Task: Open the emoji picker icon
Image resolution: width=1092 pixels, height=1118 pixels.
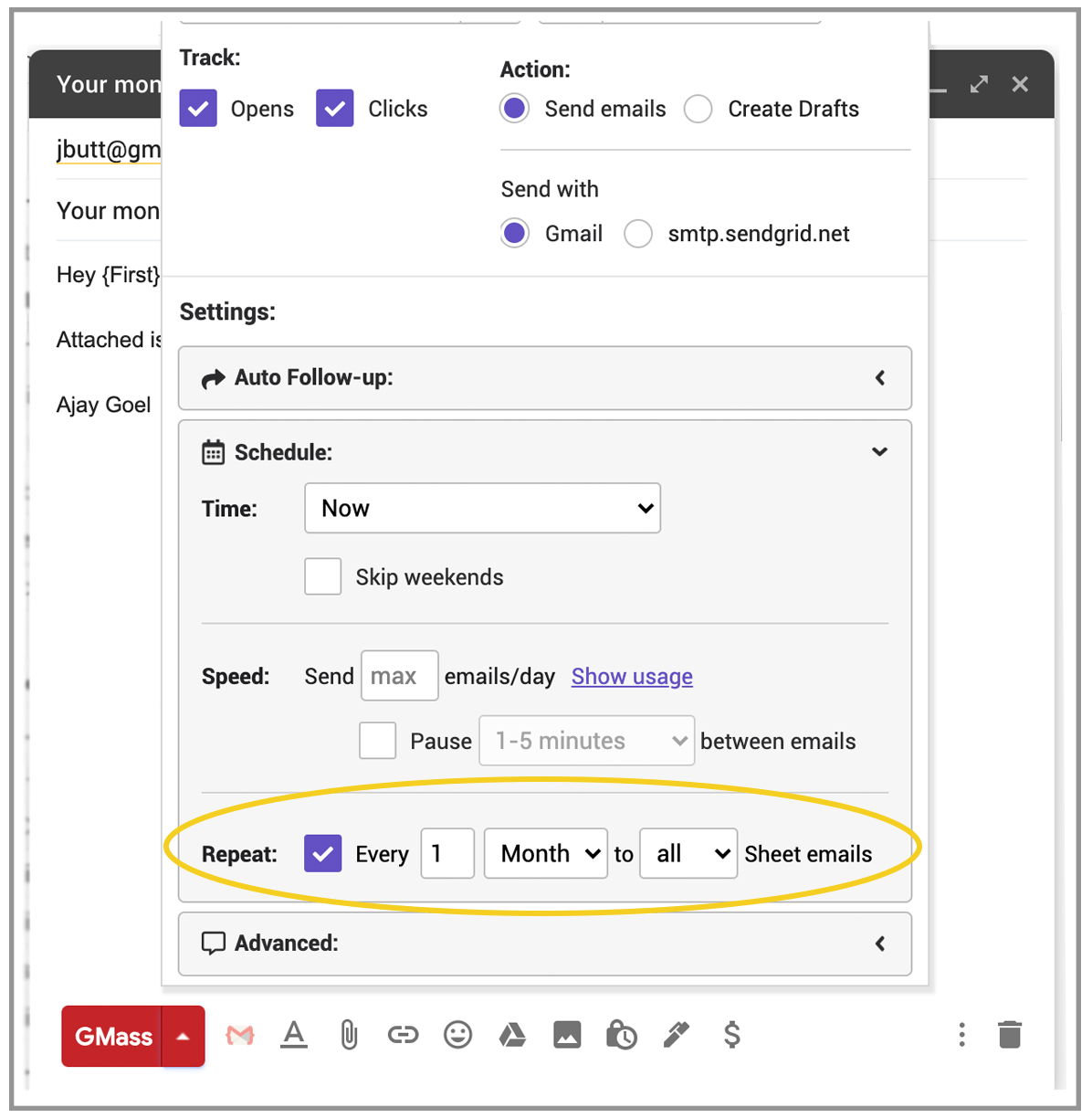Action: pos(457,1035)
